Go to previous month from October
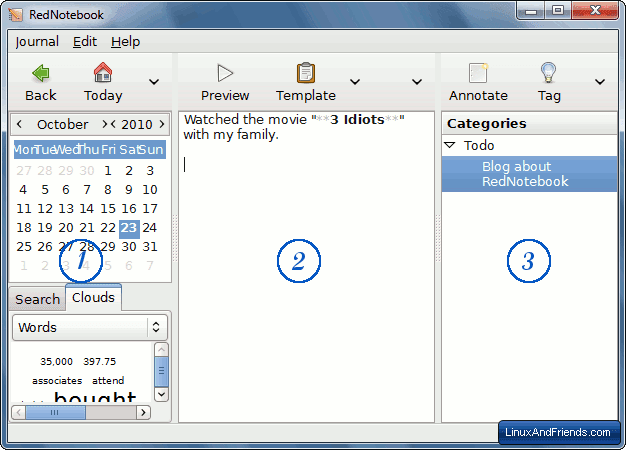The image size is (626, 450). (x=19, y=124)
